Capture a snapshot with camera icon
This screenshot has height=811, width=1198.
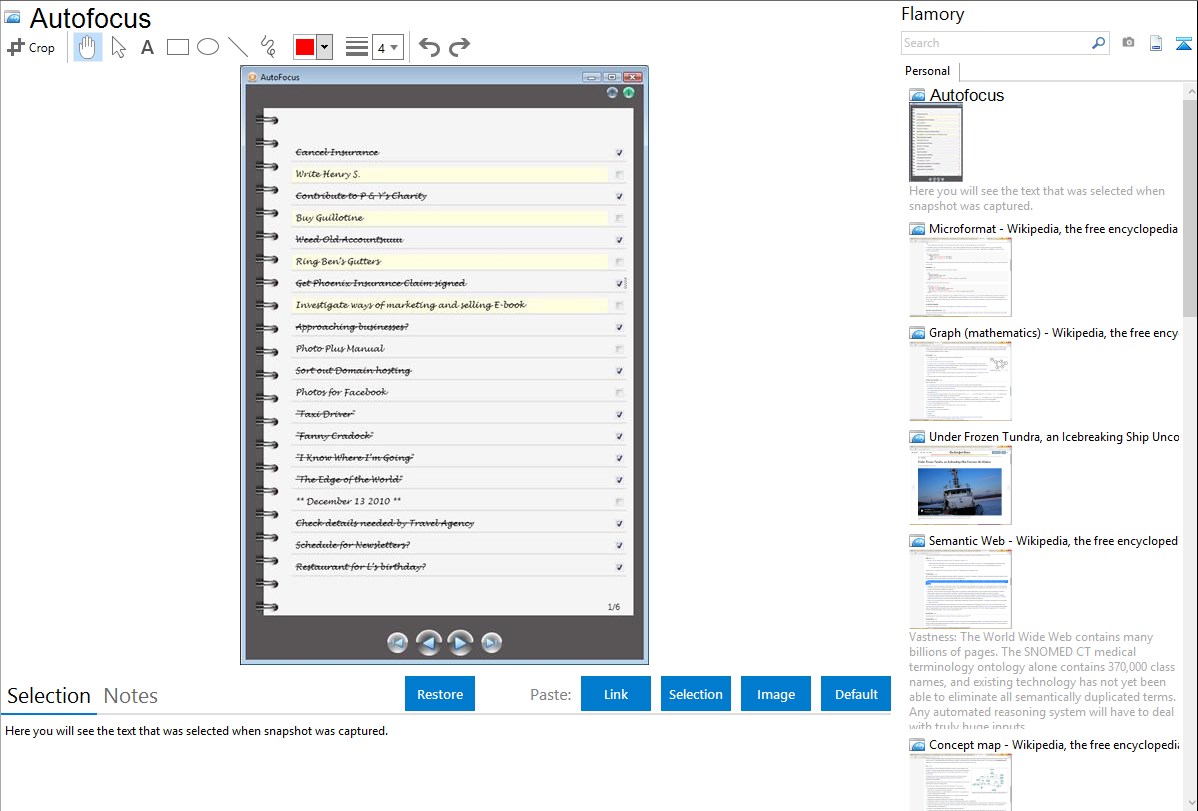(1128, 43)
